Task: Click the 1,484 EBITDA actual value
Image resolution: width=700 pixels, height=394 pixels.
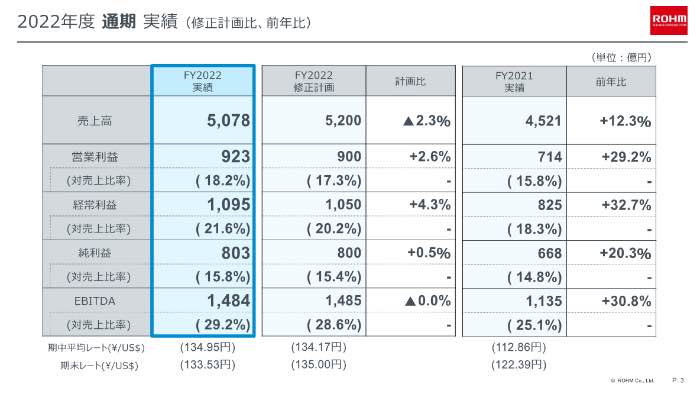Action: (x=203, y=301)
